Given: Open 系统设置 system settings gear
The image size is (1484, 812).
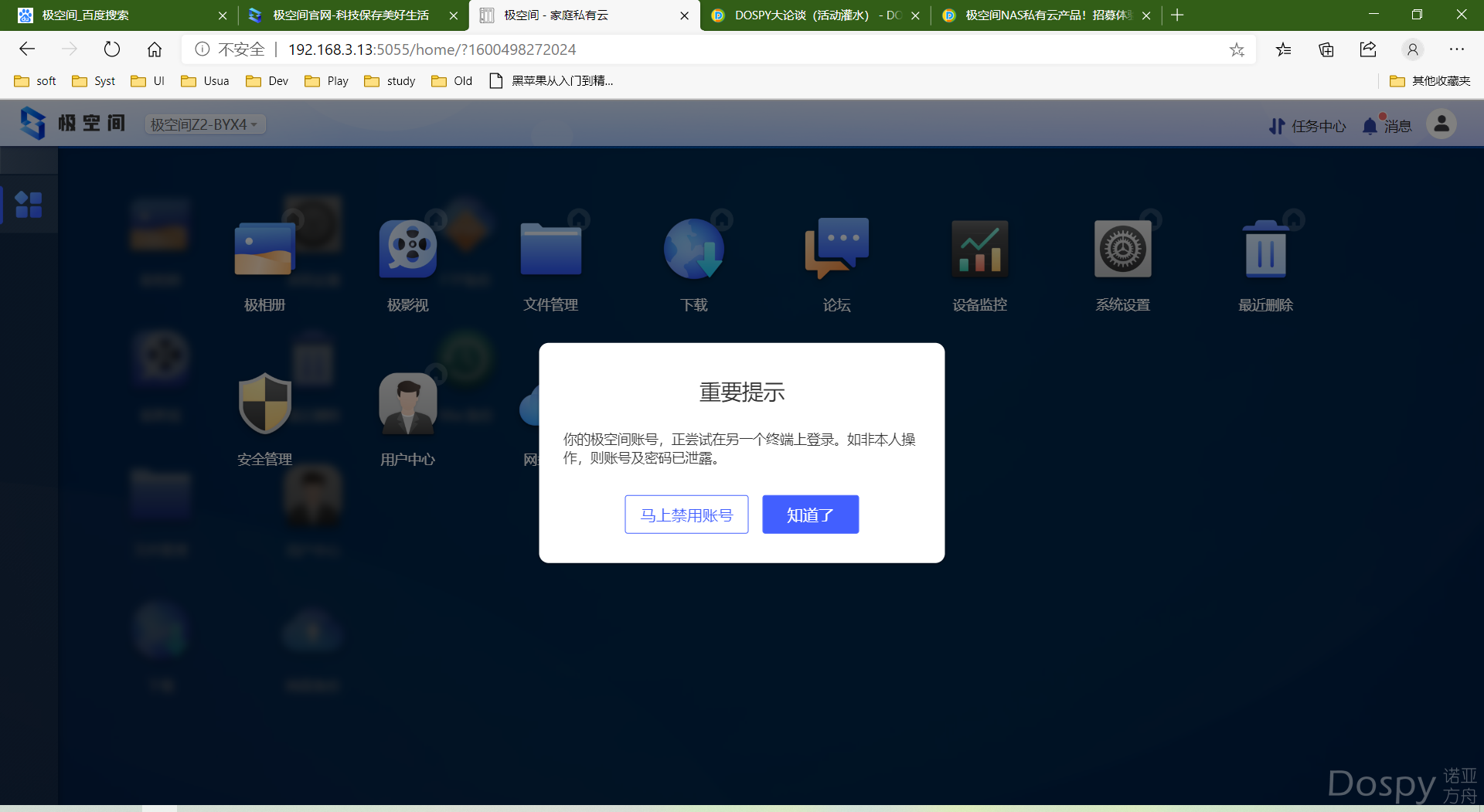Looking at the screenshot, I should pos(1122,250).
